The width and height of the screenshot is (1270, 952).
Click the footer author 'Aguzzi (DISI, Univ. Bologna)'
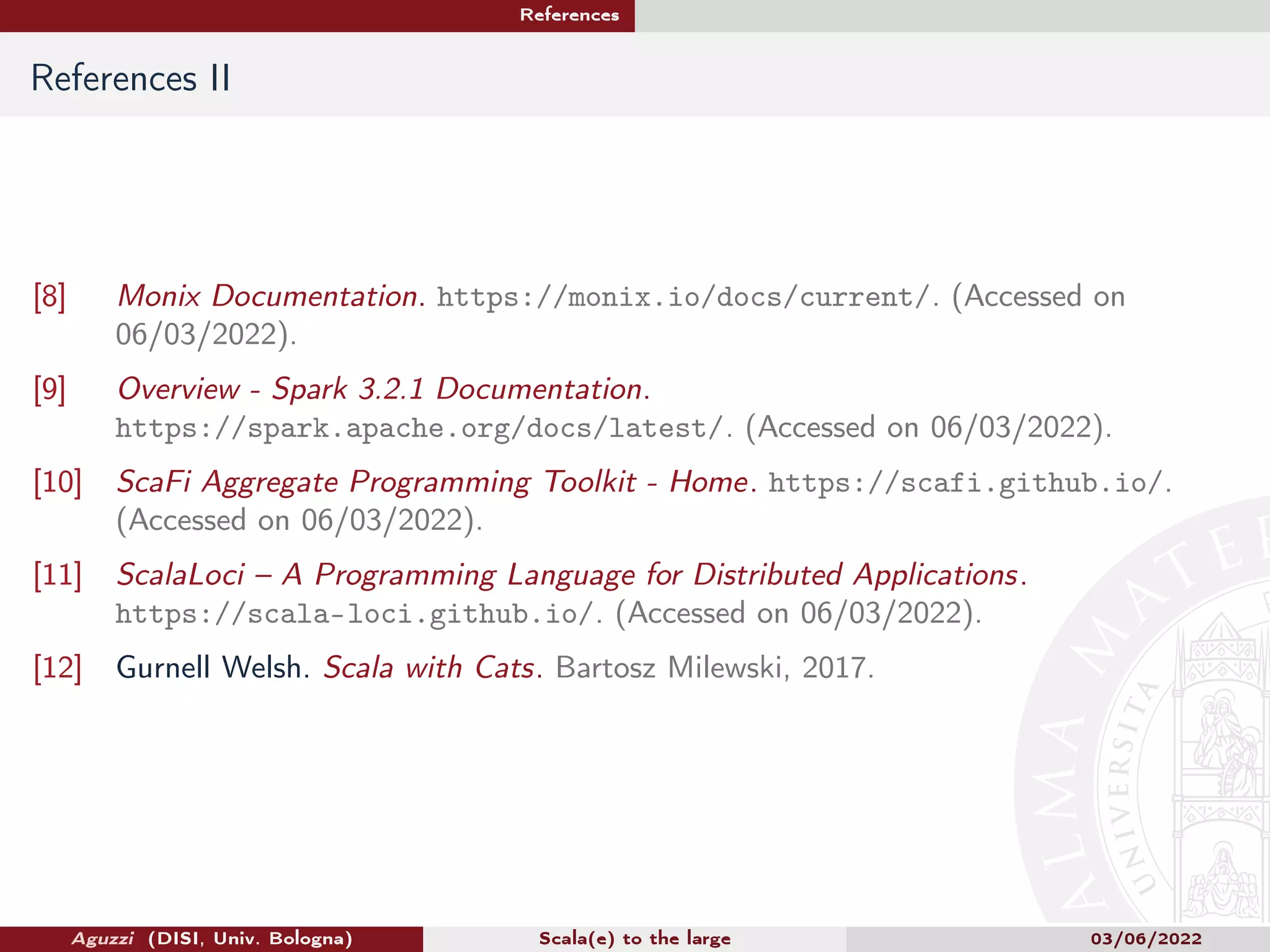(x=211, y=939)
